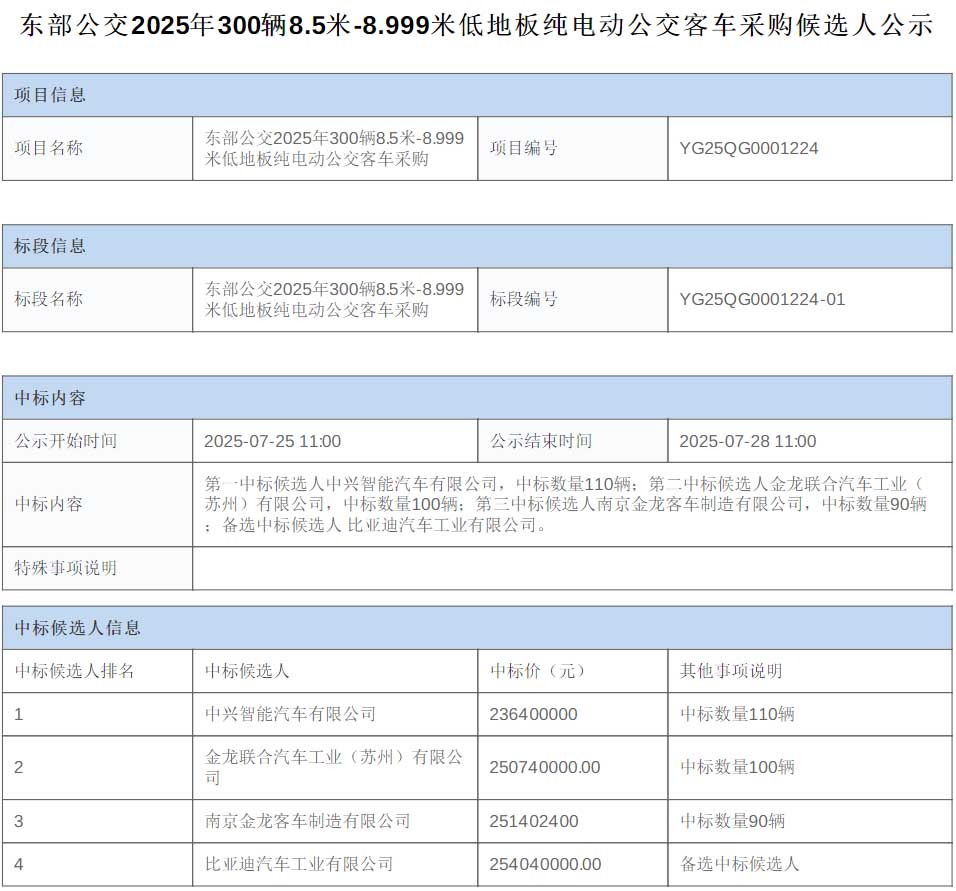This screenshot has height=891, width=956.
Task: Select candidate 金龙联合汽车工业（苏州）有限公司
Action: 334,767
